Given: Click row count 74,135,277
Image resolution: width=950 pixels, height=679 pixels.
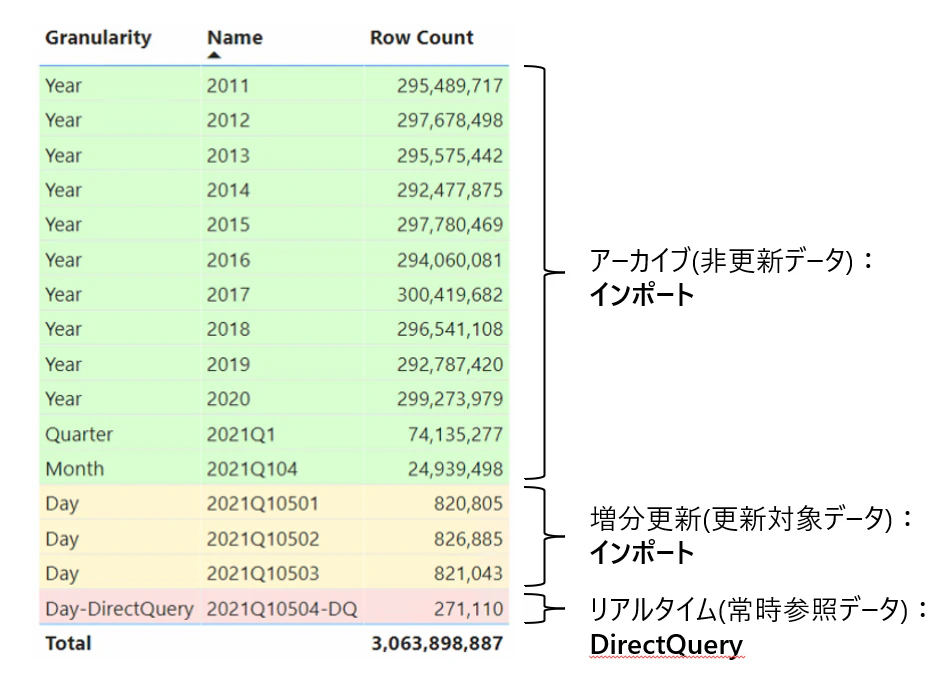Looking at the screenshot, I should tap(455, 434).
